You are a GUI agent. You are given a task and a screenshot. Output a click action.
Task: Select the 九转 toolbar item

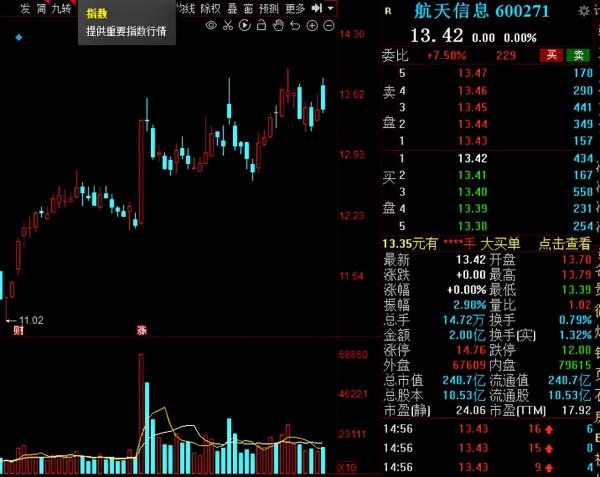(61, 8)
